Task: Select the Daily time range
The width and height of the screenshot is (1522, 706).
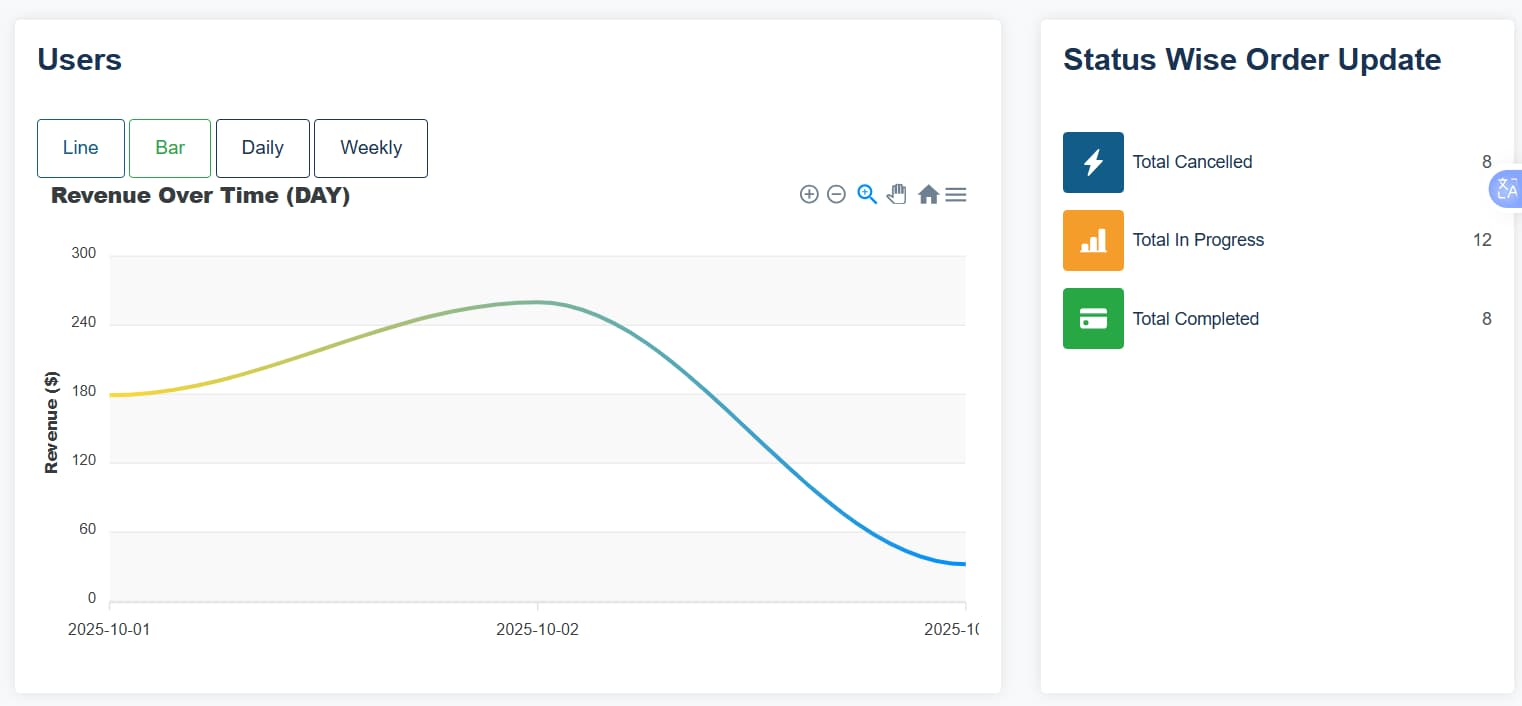Action: [262, 148]
